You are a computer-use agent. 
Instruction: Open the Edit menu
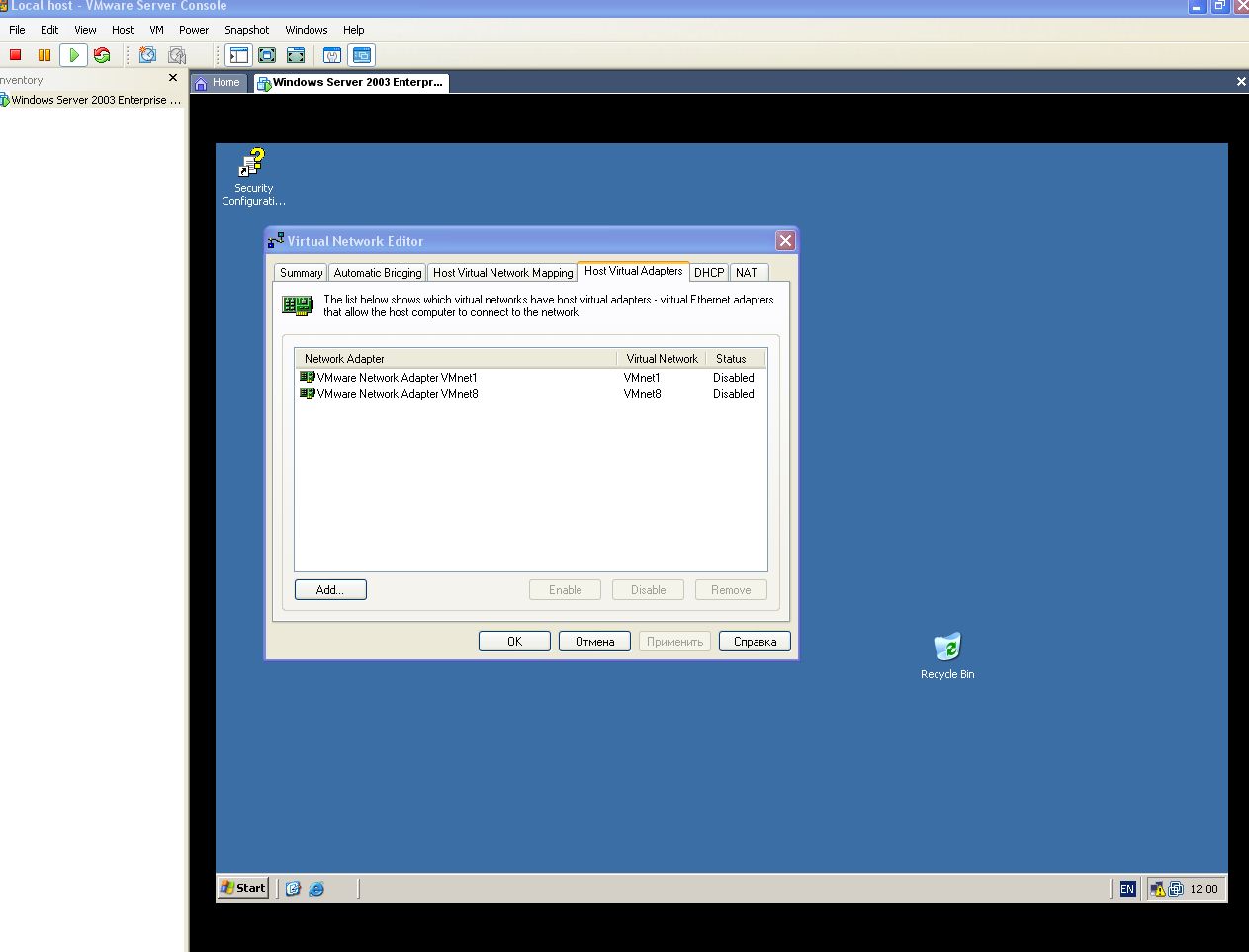49,30
